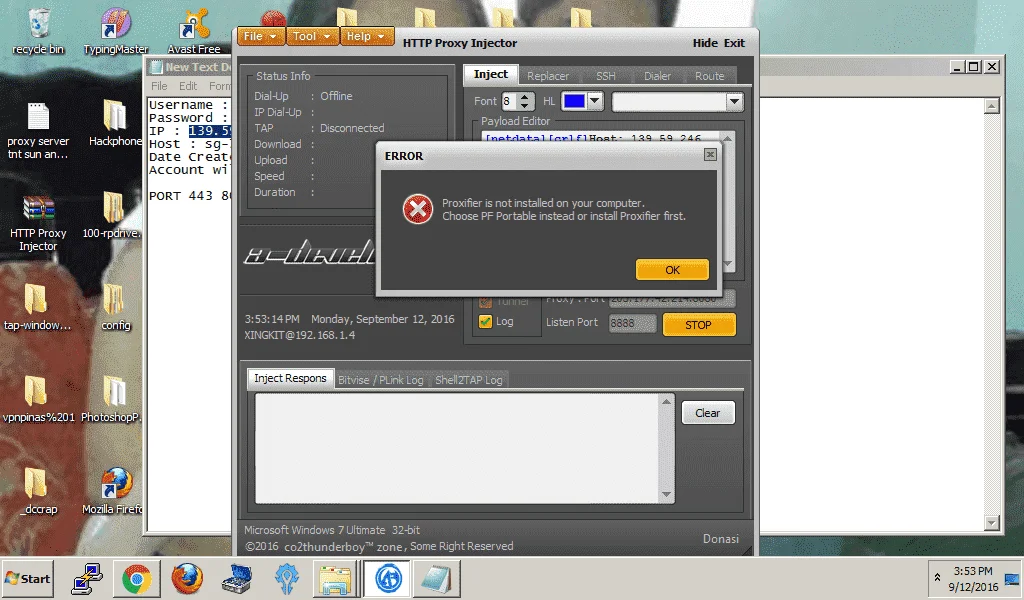The width and height of the screenshot is (1024, 600).
Task: Switch to the Inject tab
Action: tap(490, 74)
